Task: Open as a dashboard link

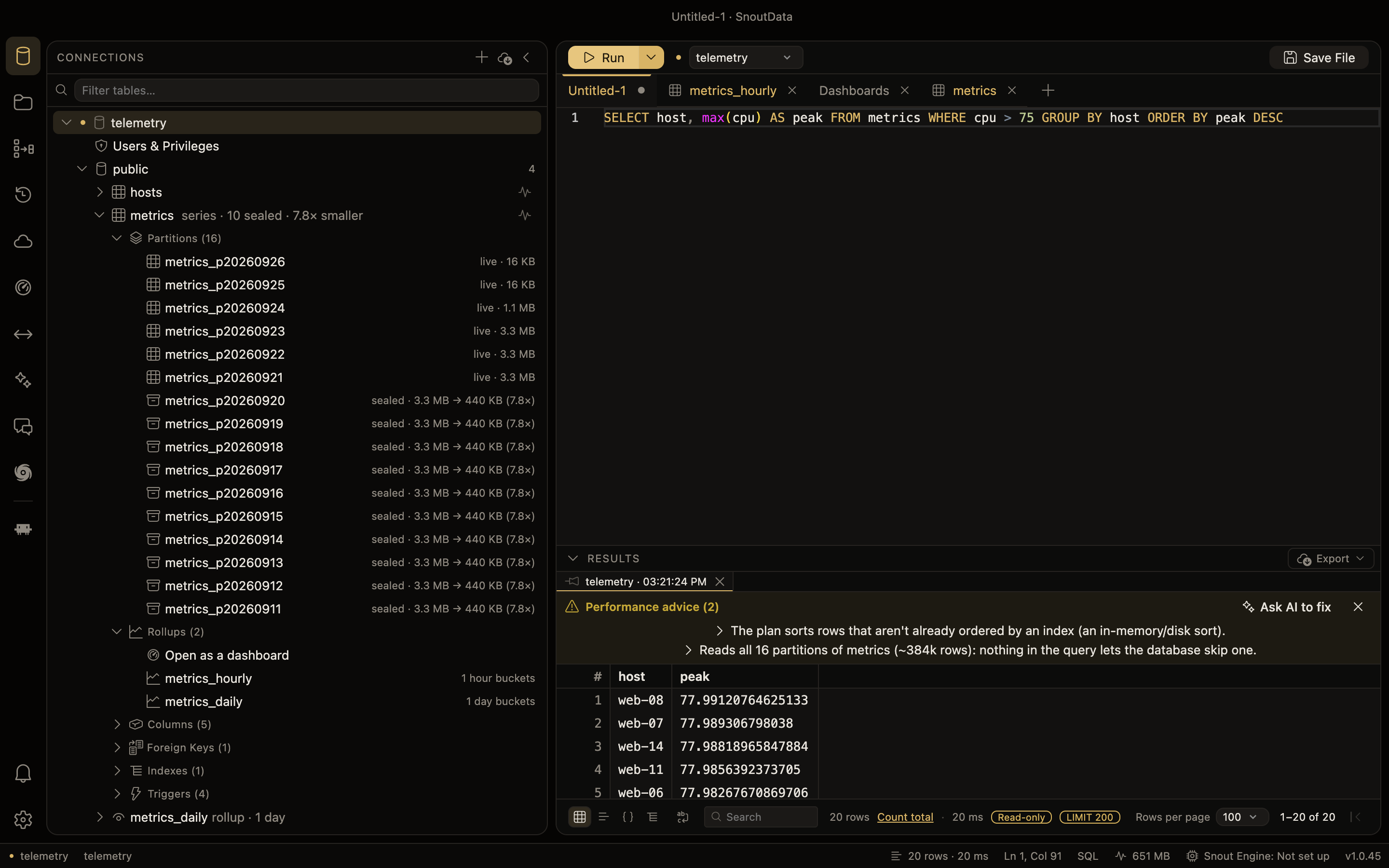Action: point(227,655)
